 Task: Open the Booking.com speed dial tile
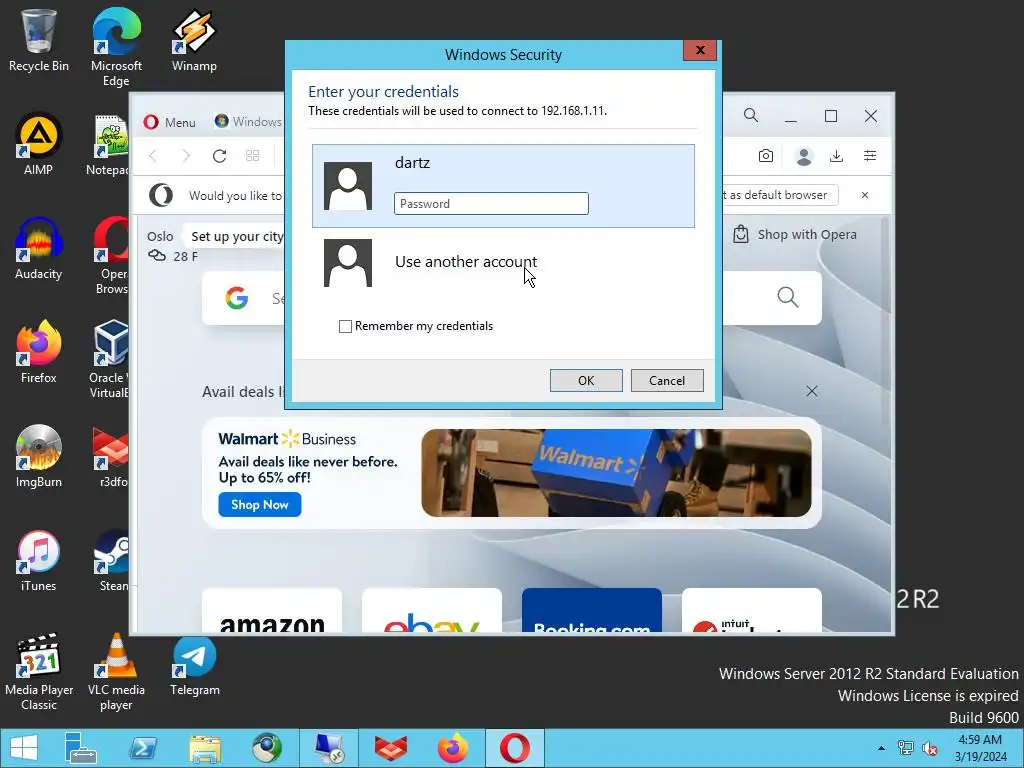[592, 610]
